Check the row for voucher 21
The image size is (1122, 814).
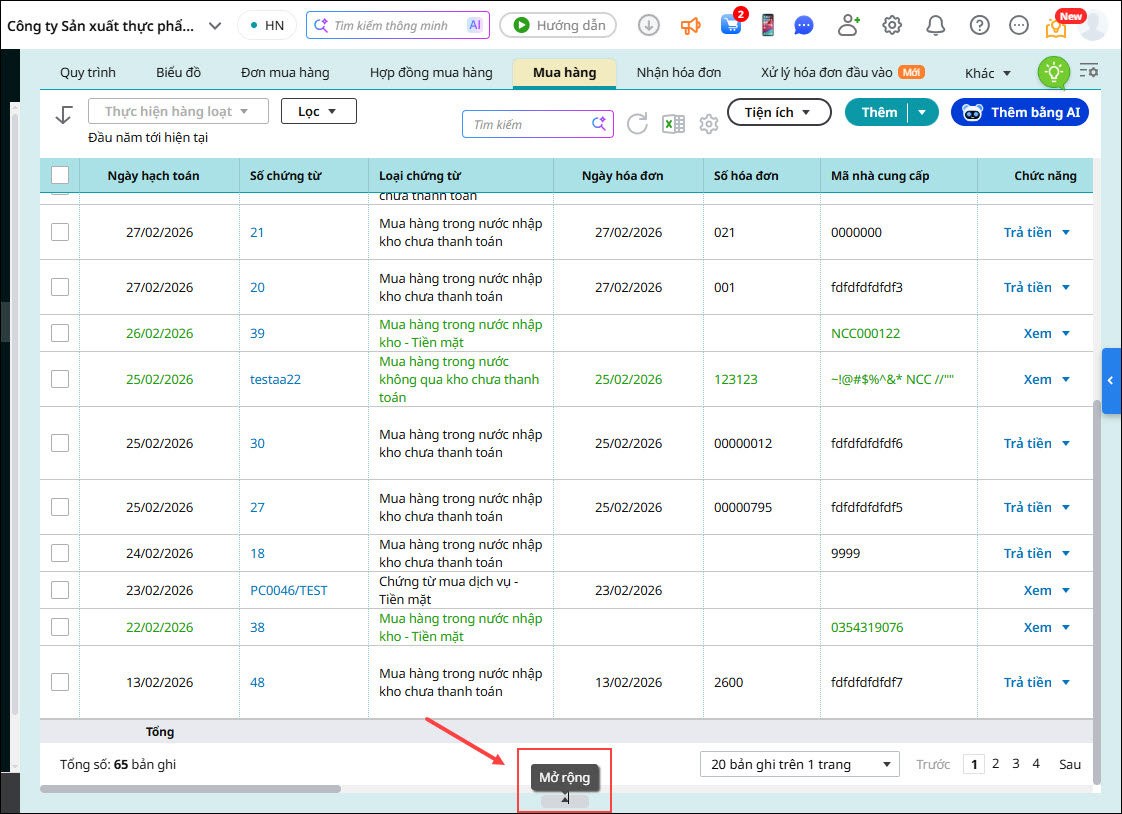pos(60,232)
